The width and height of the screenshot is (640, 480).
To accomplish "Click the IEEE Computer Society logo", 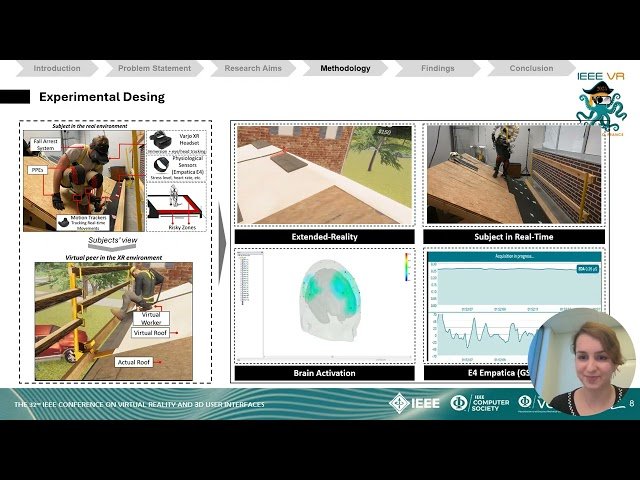I will point(480,403).
